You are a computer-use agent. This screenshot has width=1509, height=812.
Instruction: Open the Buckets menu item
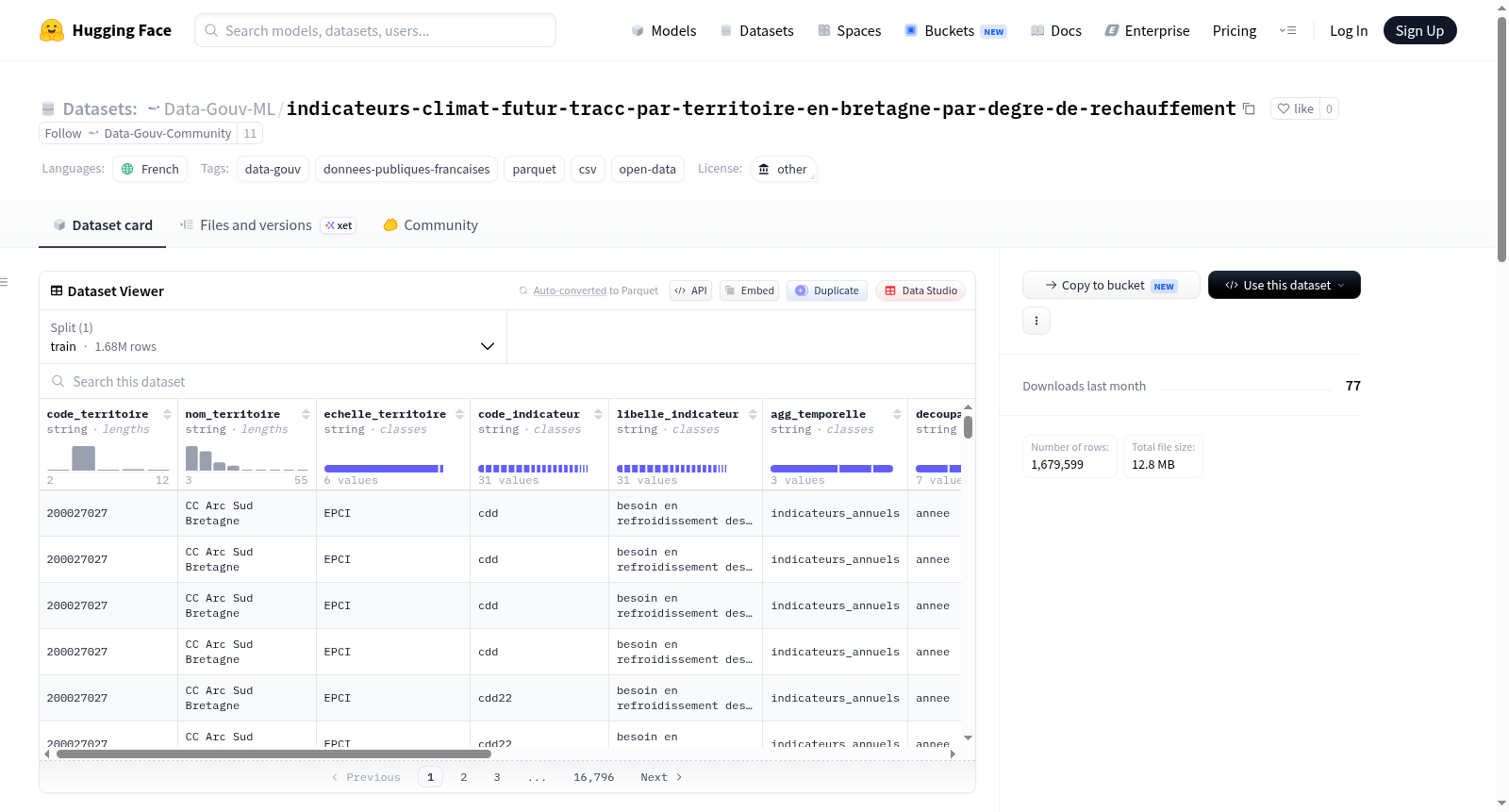955,30
